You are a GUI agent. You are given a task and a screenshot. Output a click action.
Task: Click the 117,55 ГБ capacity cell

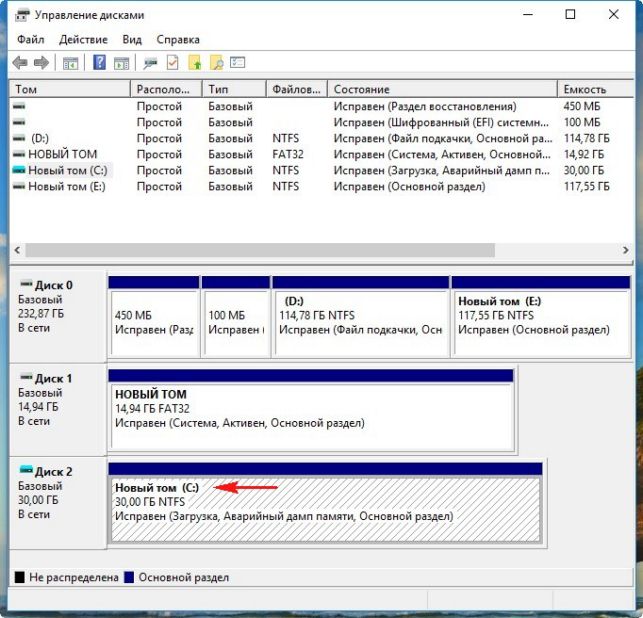tap(586, 187)
